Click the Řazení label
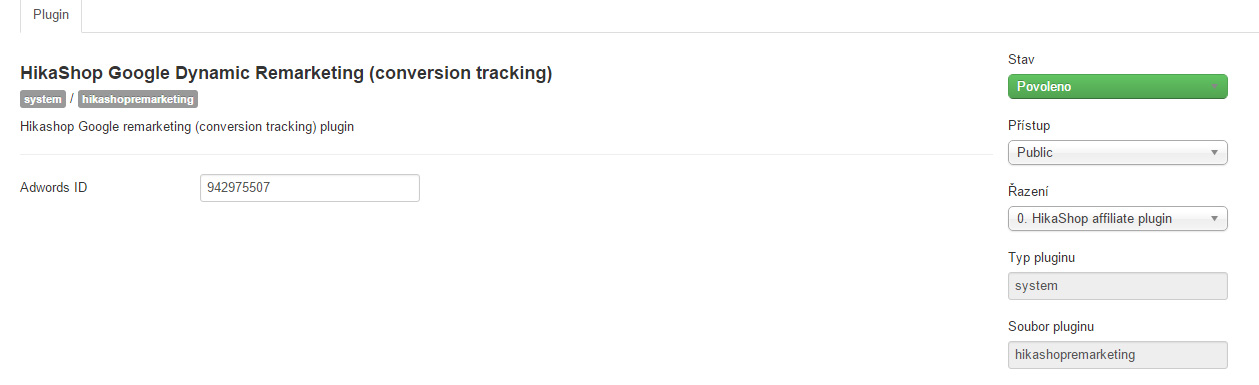 (1028, 191)
